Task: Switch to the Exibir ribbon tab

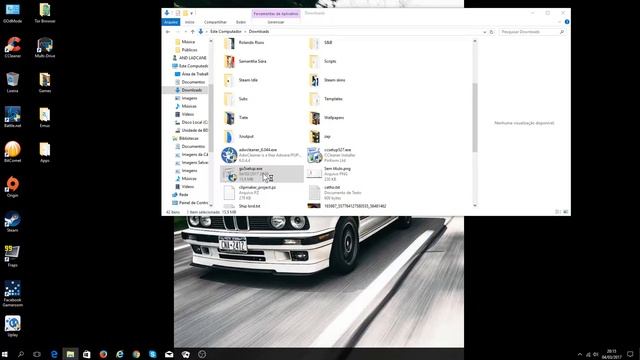Action: tap(241, 22)
